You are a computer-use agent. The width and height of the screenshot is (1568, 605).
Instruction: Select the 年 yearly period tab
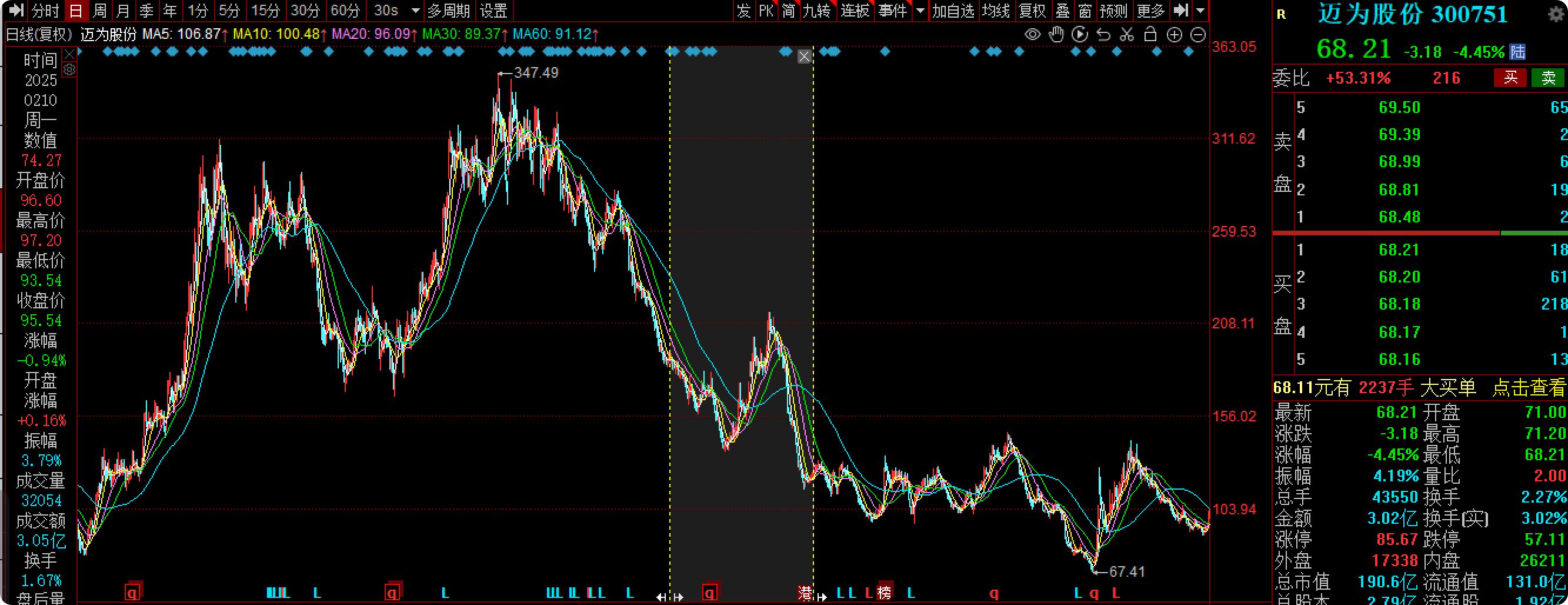[170, 11]
